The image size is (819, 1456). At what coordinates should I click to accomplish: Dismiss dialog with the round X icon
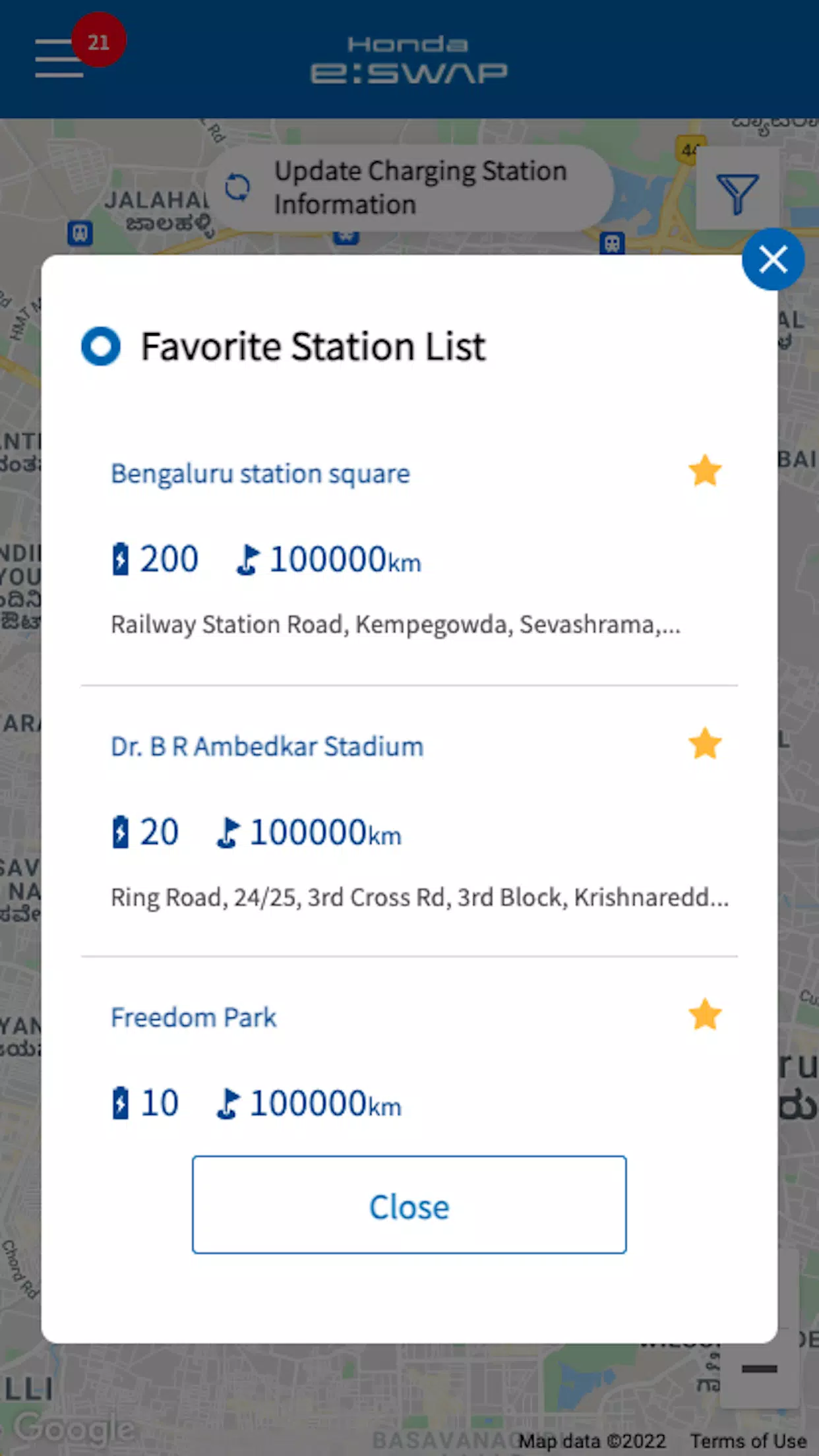773,259
